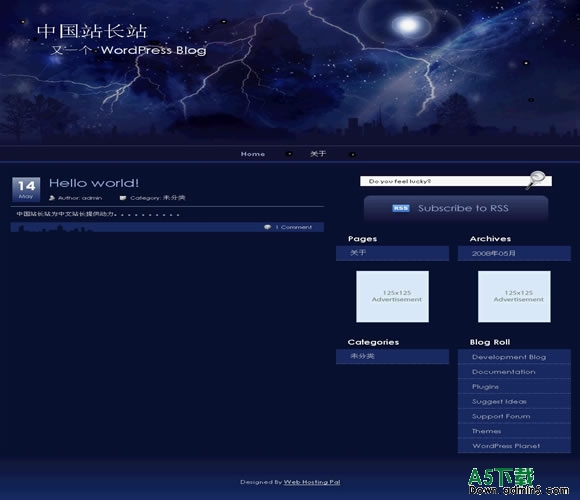Click the Categories sidebar heading
The image size is (580, 500).
pos(373,342)
